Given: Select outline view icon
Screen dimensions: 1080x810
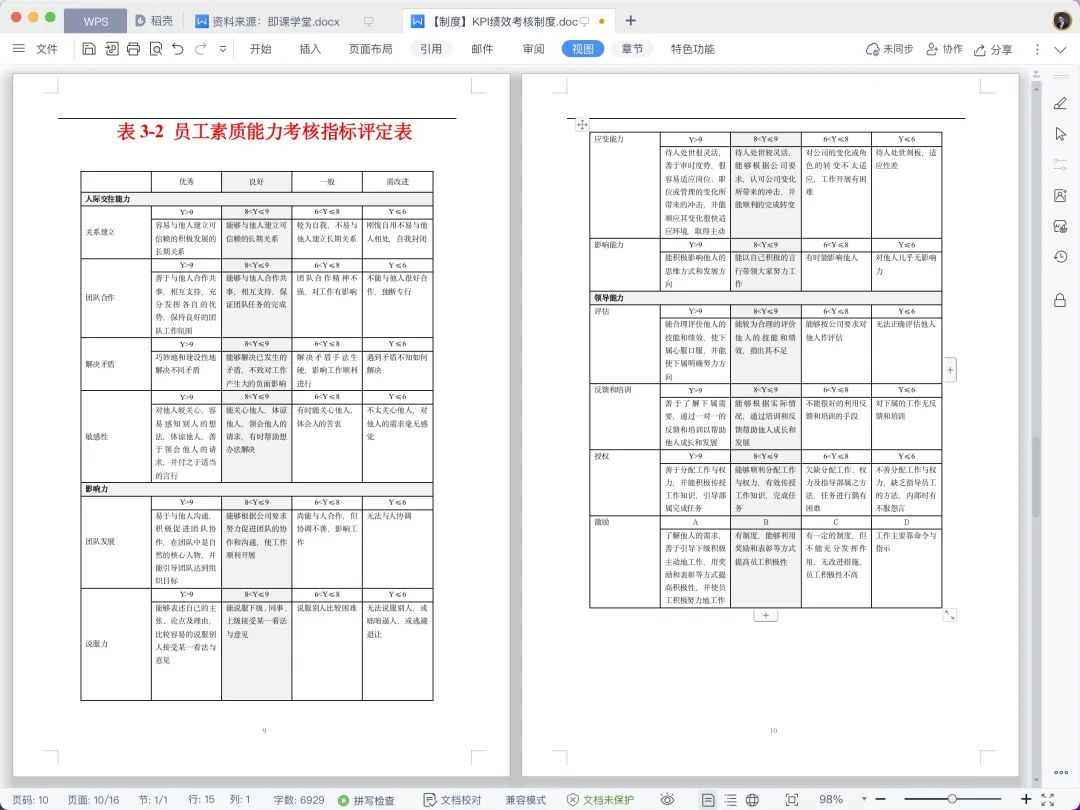Looking at the screenshot, I should pos(730,800).
